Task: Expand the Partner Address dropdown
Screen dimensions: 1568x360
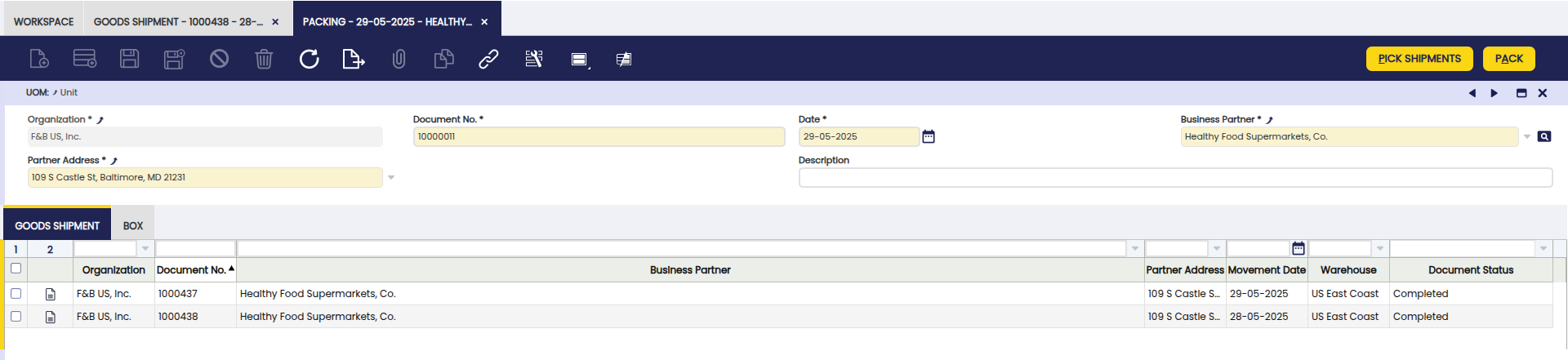Action: point(391,178)
